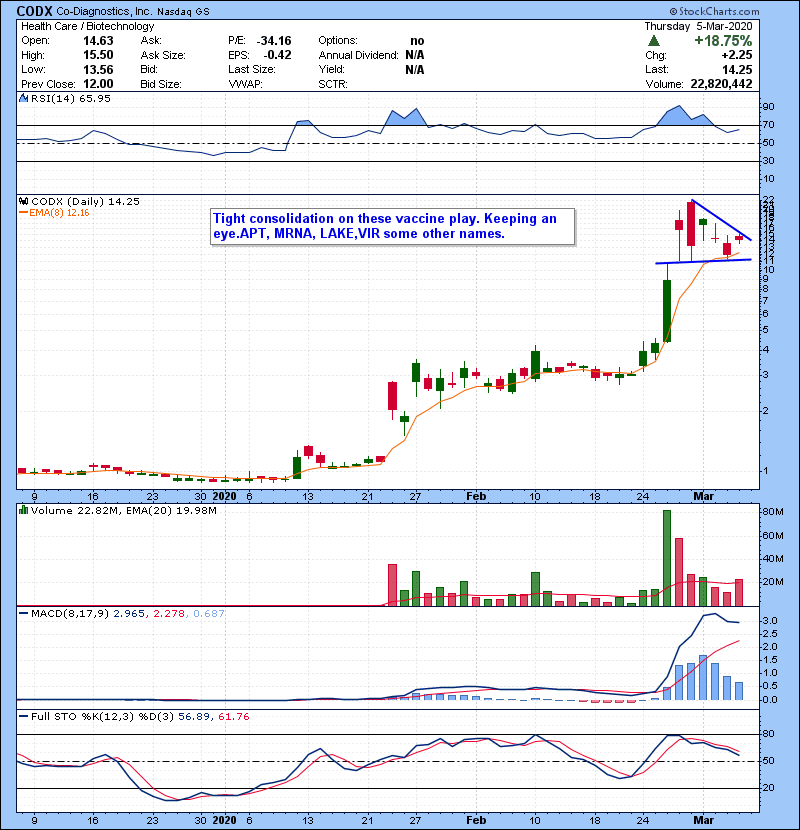The image size is (800, 830).
Task: Click the Chg value +2.25
Action: (x=737, y=55)
